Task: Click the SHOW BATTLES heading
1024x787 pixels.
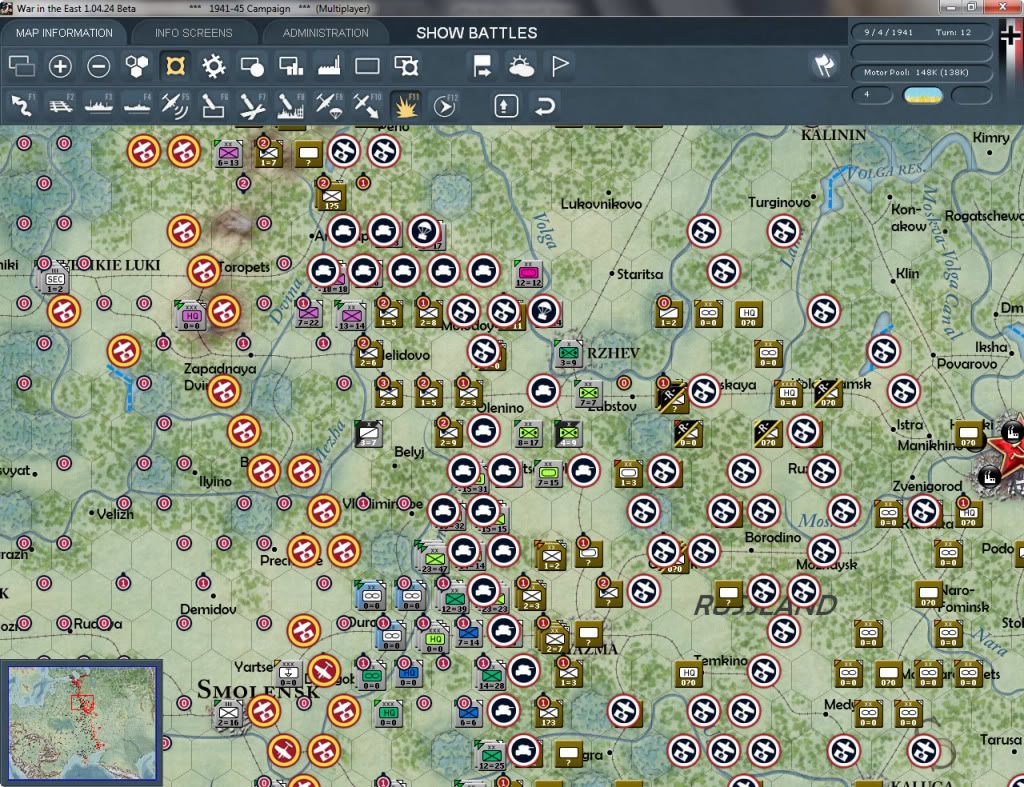Action: pyautogui.click(x=477, y=33)
